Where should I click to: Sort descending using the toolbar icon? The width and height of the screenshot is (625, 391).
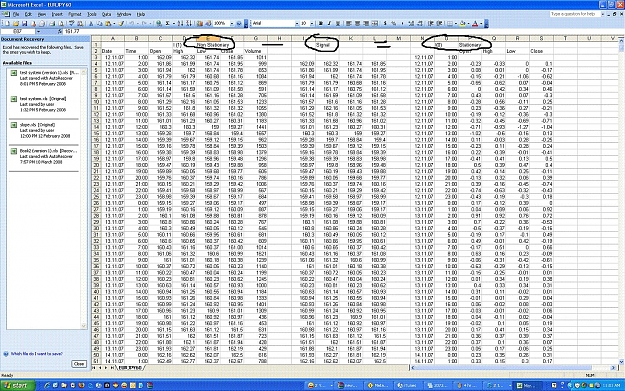[189, 24]
